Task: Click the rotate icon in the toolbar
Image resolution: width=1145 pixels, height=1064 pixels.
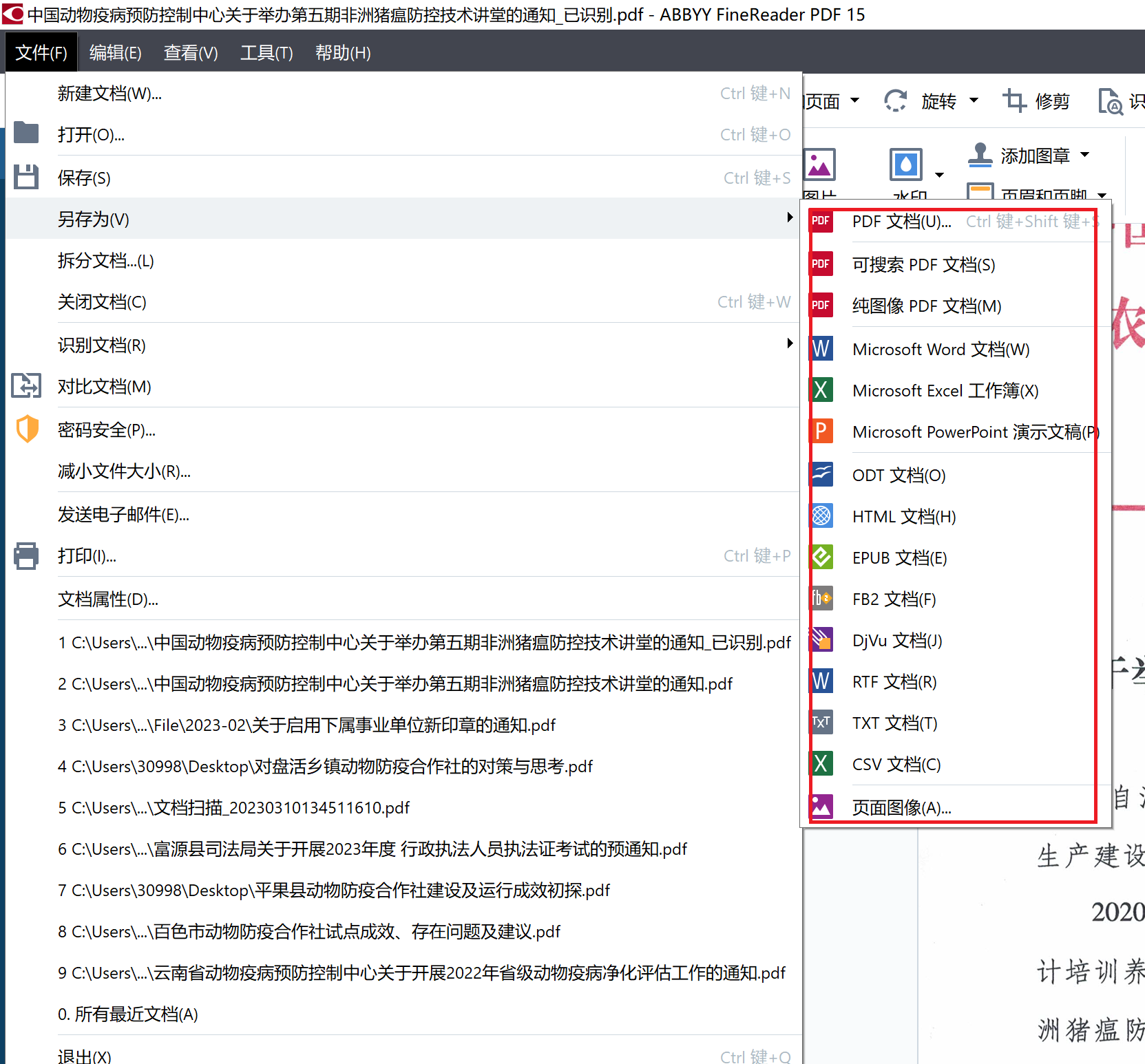Action: pos(895,100)
